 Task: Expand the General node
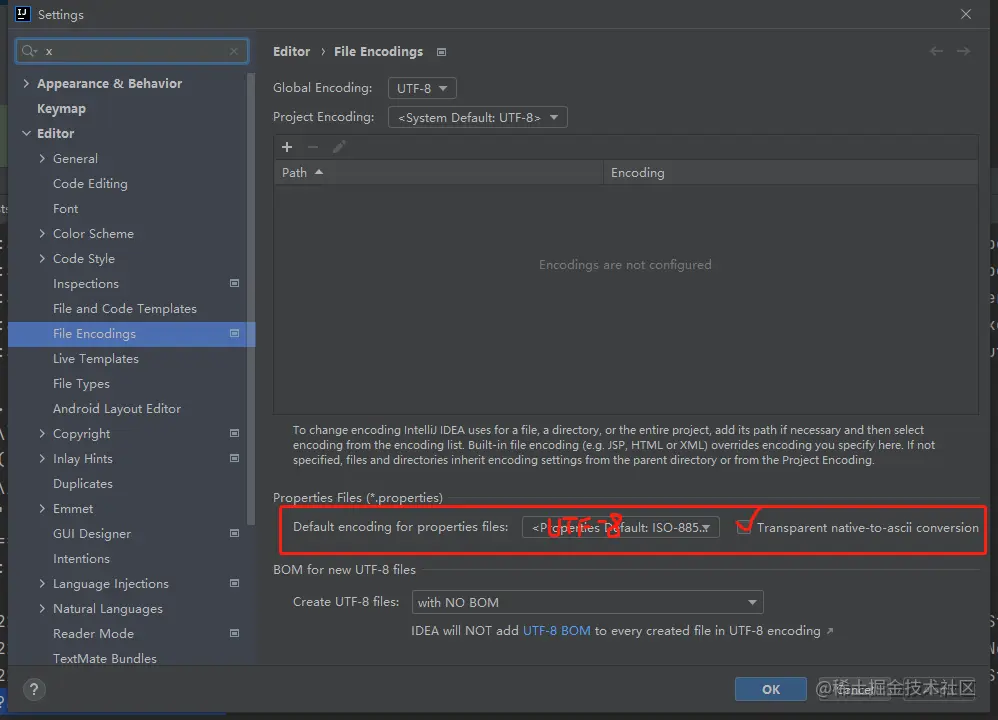click(42, 159)
